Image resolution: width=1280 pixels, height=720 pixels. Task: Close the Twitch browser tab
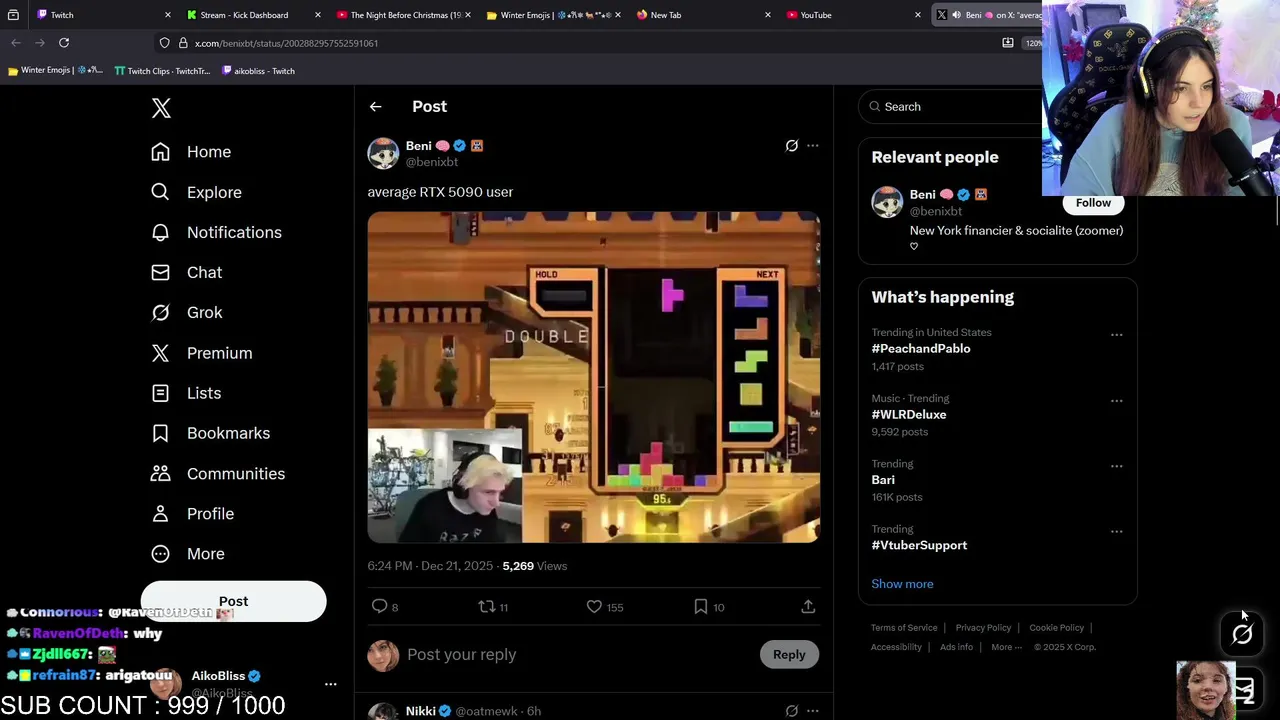click(168, 15)
